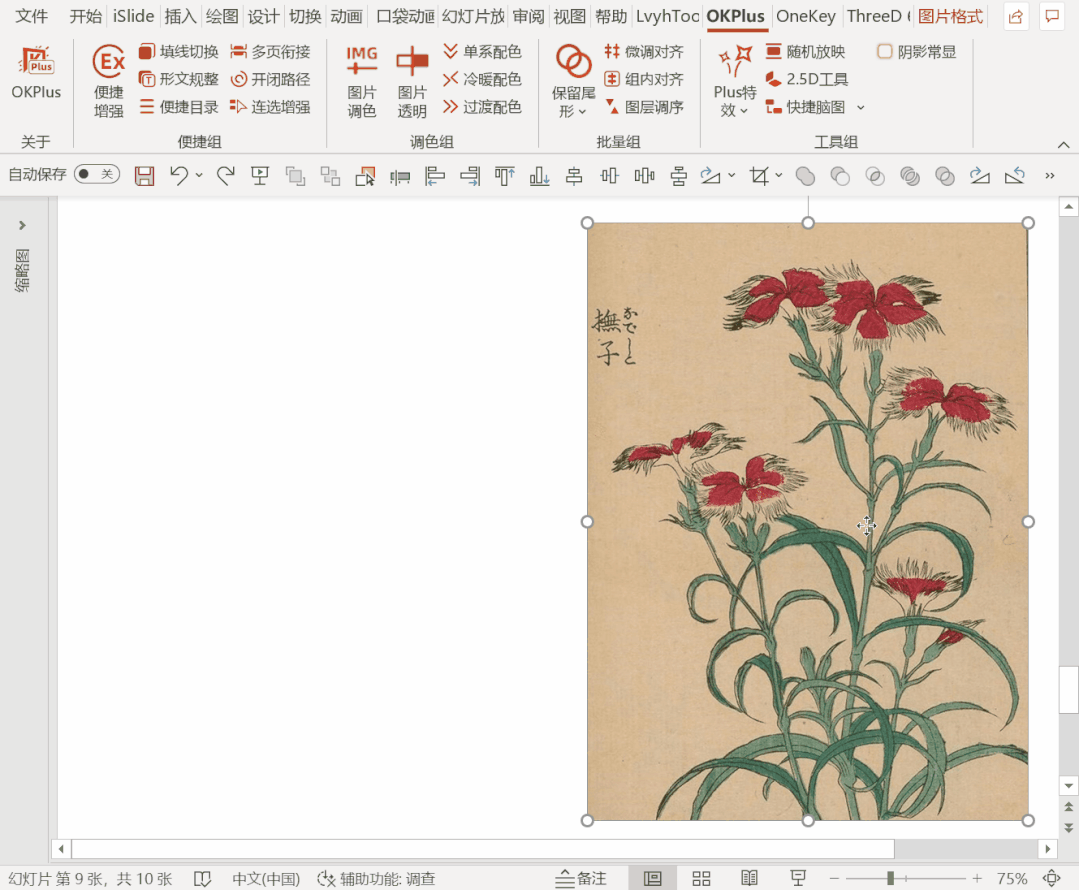Click the 75% zoom level

pos(1012,879)
